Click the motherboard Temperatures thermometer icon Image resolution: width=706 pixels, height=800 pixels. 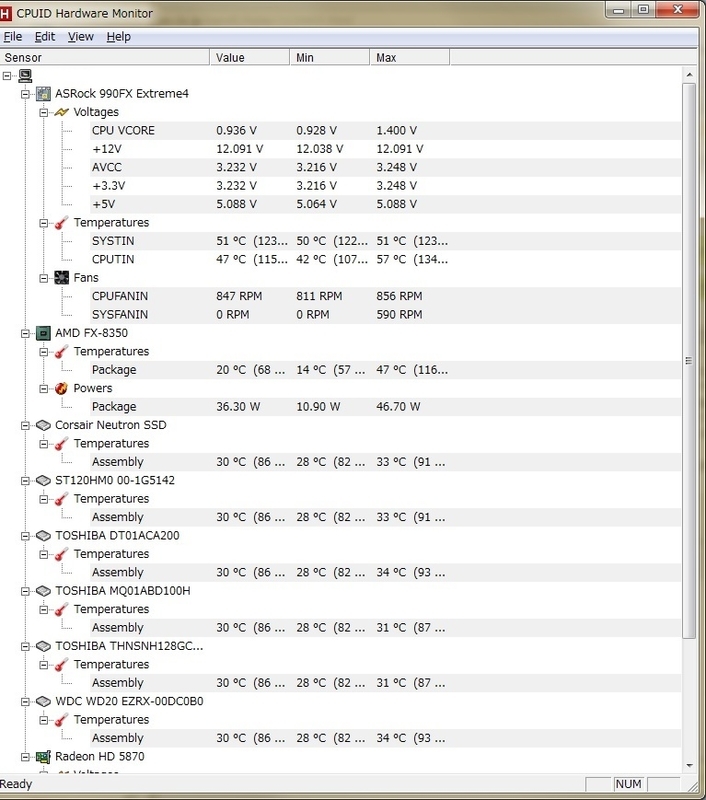[61, 223]
